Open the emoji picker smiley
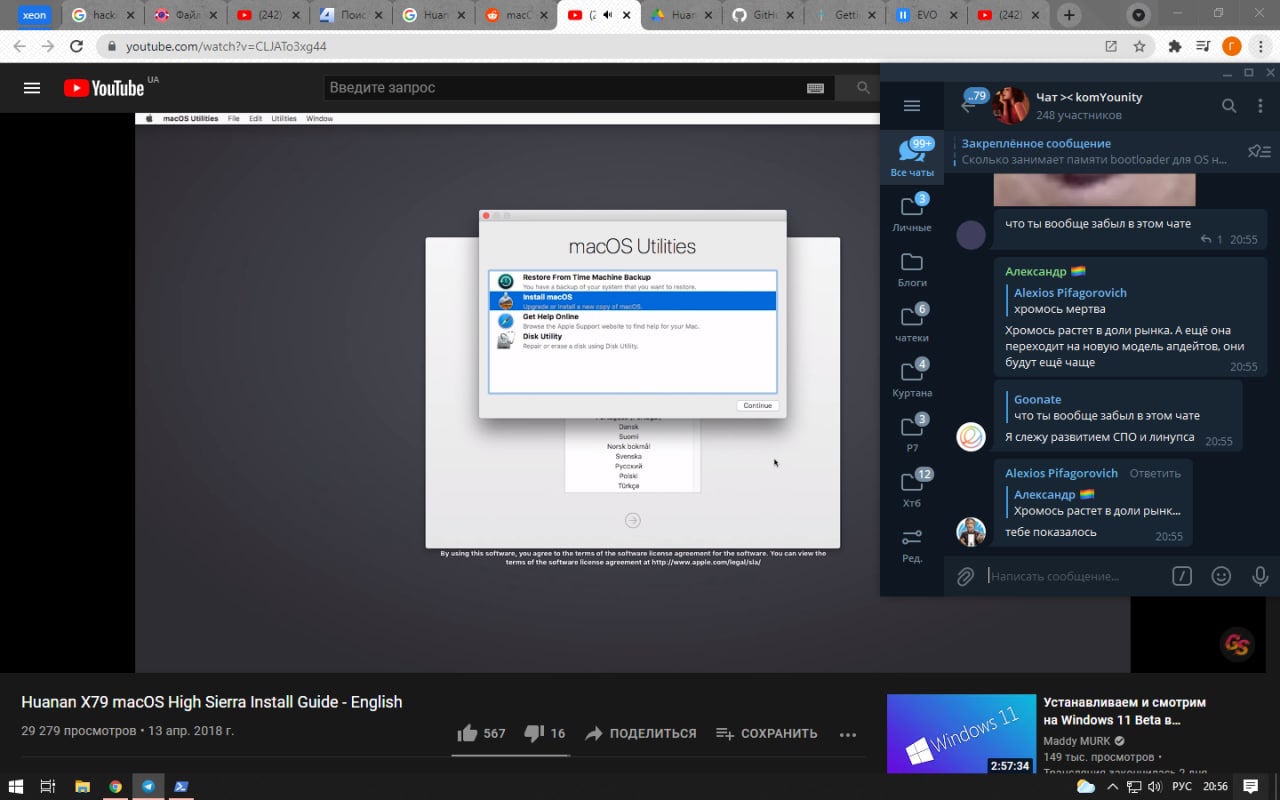The height and width of the screenshot is (800, 1280). point(1221,576)
